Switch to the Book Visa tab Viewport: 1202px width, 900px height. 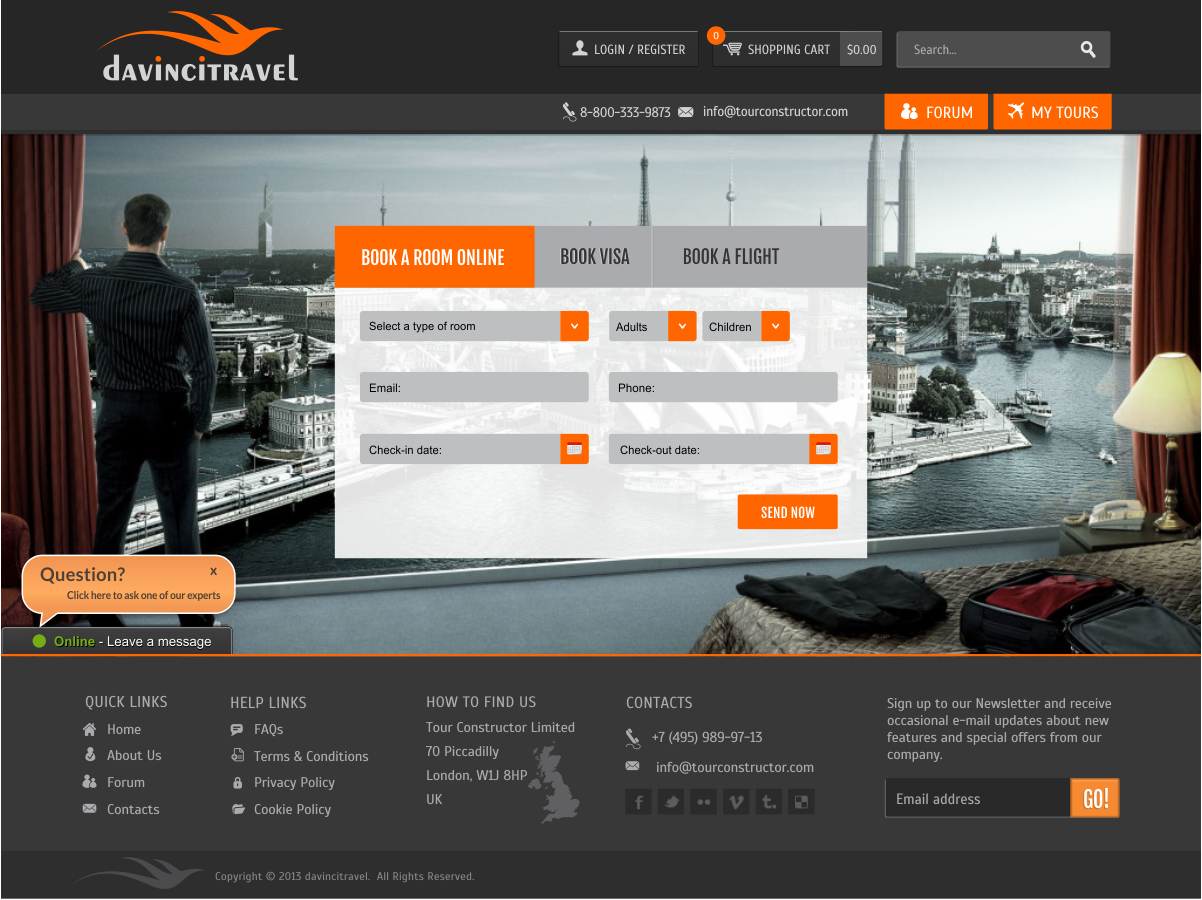coord(594,257)
